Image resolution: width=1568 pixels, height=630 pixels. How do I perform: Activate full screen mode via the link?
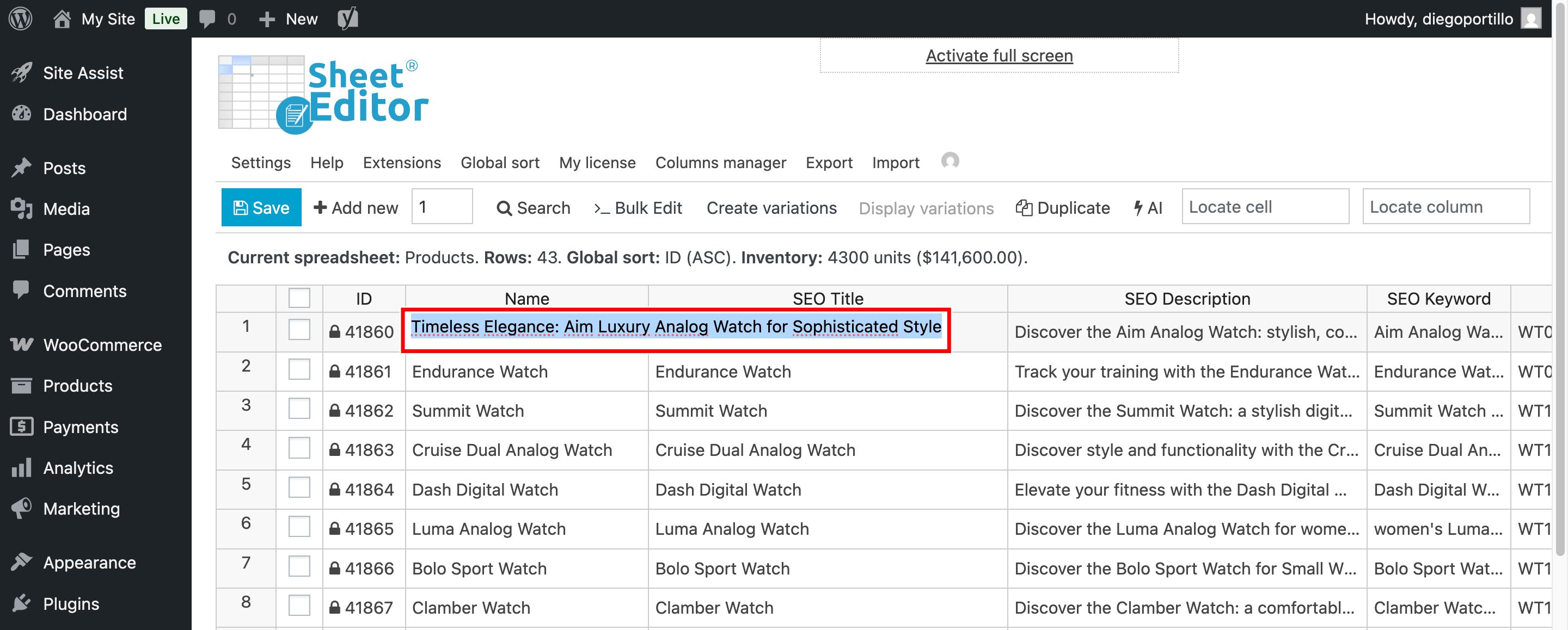point(999,55)
